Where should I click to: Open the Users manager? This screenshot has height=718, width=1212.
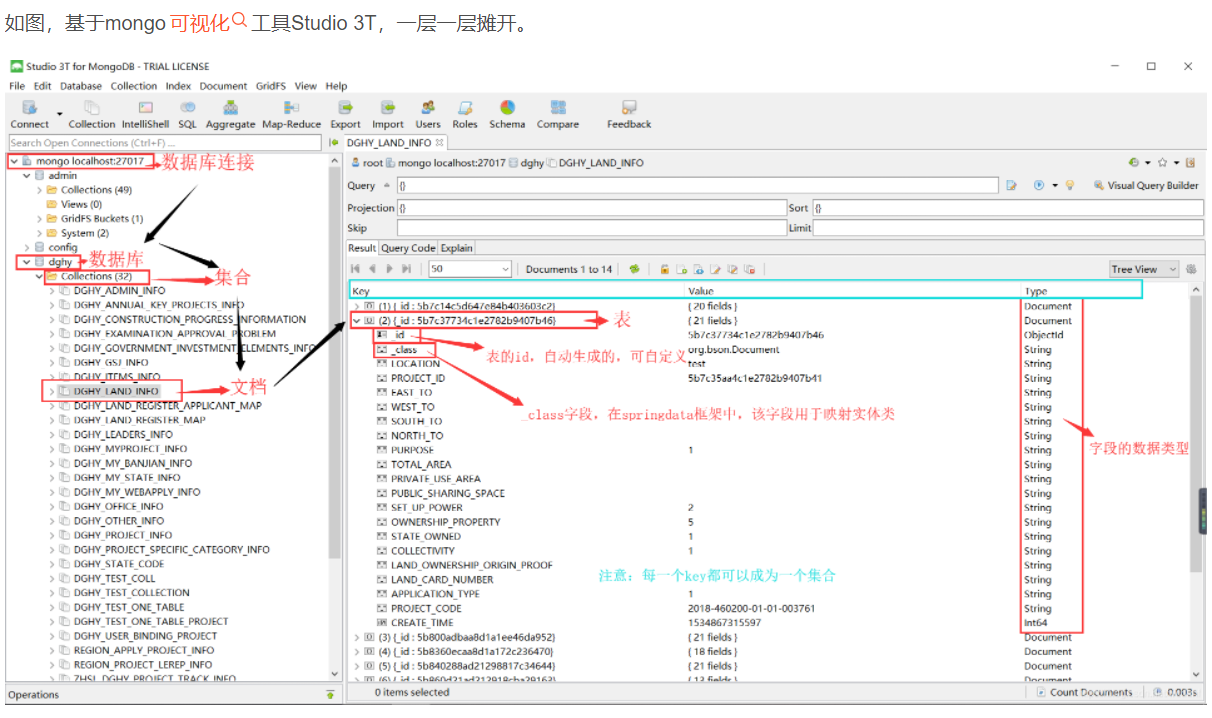(x=428, y=114)
